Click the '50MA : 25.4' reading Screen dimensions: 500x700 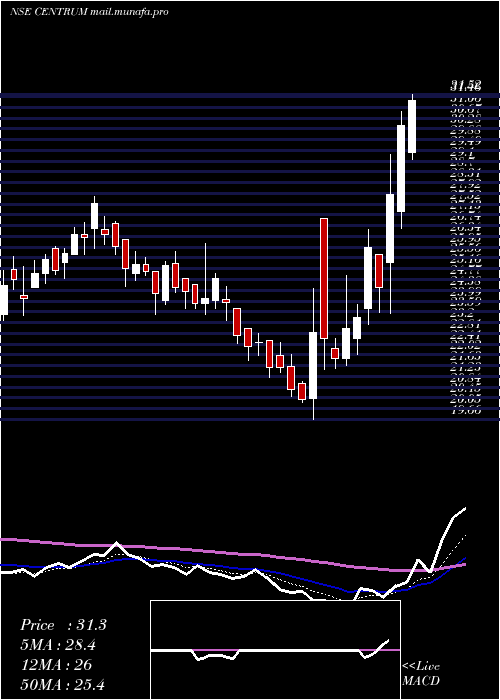(x=62, y=684)
